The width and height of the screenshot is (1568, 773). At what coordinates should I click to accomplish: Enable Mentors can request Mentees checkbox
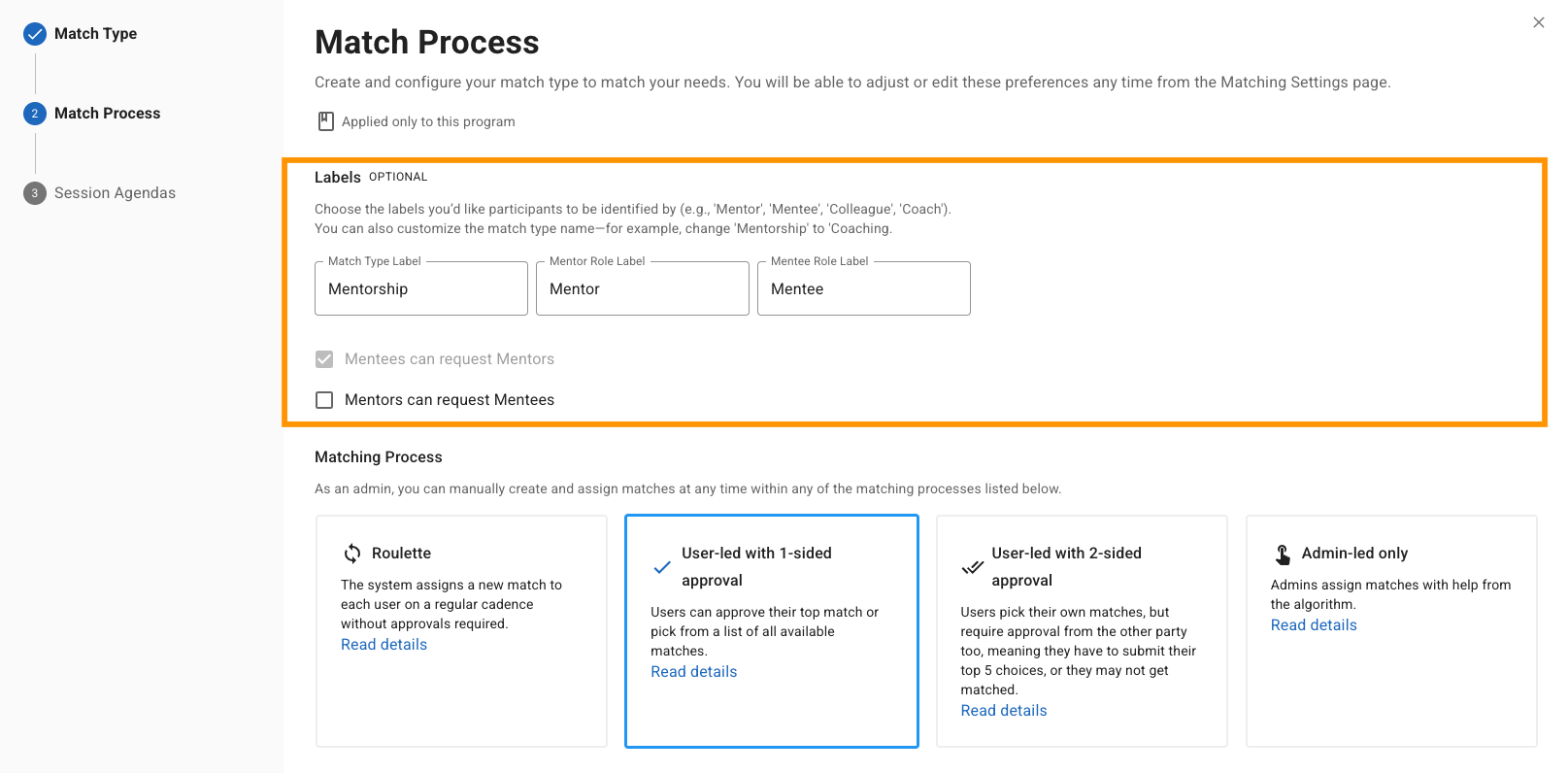coord(324,400)
